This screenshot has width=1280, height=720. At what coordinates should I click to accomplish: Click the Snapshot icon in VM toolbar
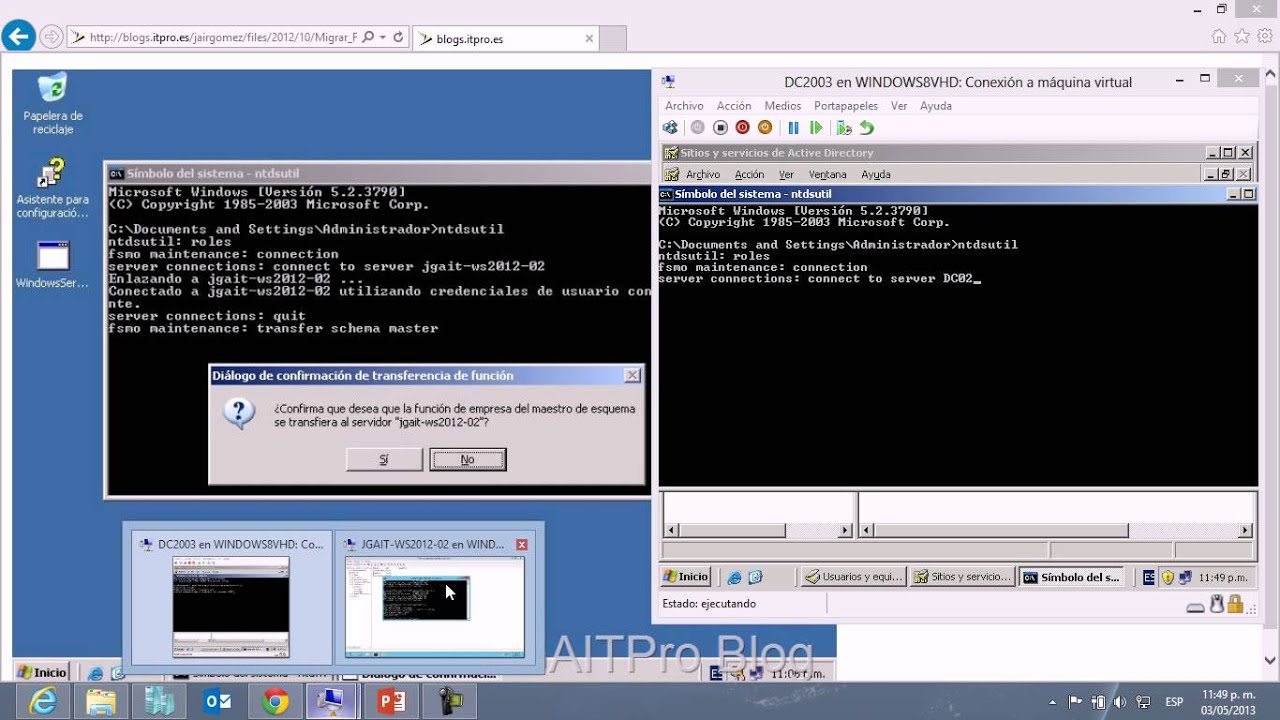(x=844, y=128)
